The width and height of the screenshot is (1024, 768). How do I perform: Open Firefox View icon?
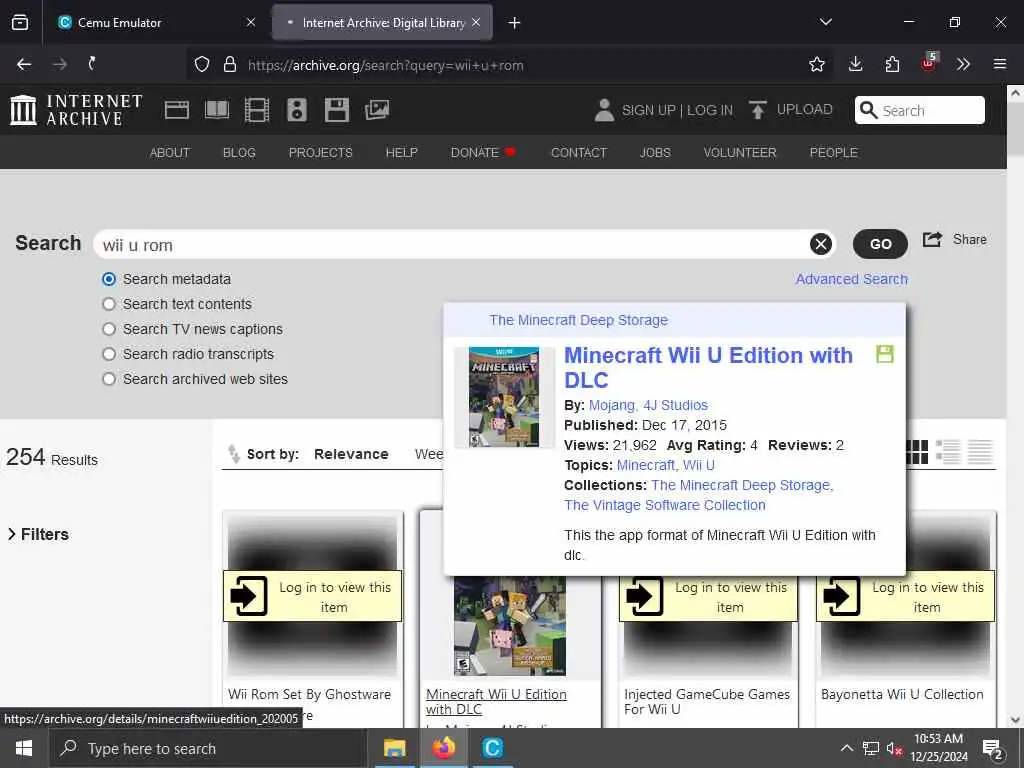pos(20,23)
